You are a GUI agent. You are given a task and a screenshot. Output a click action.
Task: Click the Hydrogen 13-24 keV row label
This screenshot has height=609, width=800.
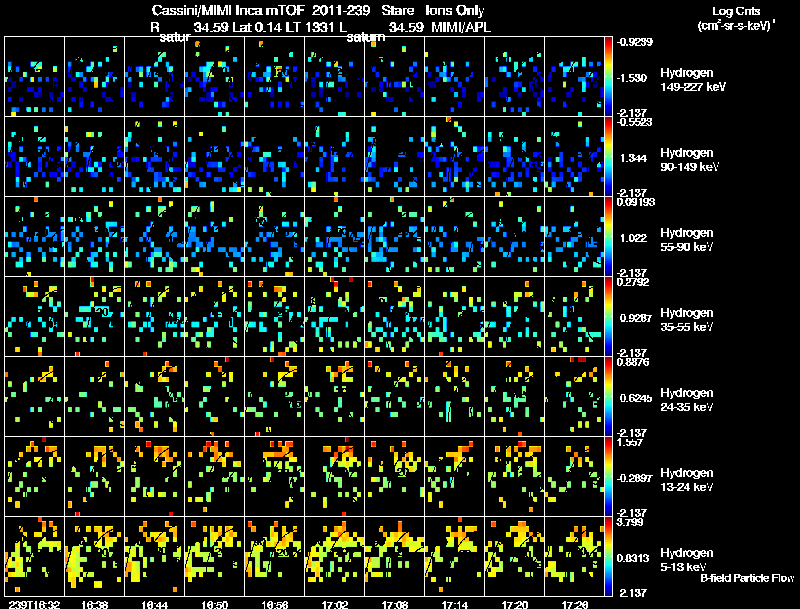click(x=686, y=480)
